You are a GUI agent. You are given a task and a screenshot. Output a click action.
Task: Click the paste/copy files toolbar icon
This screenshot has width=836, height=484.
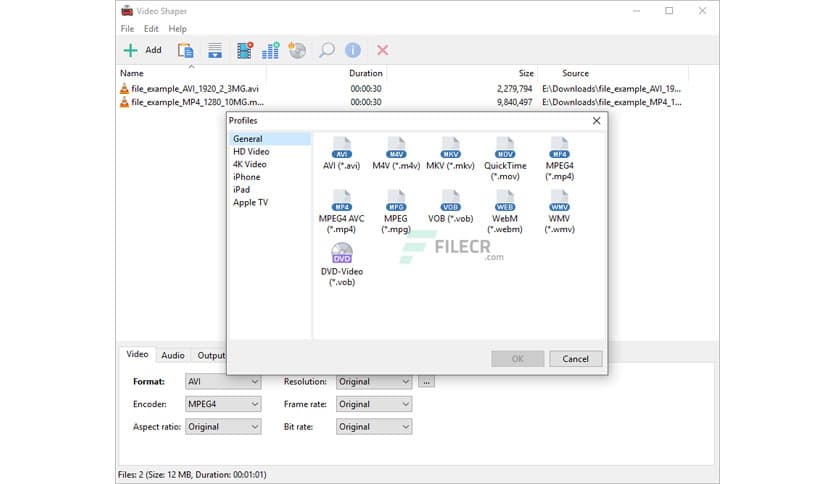pyautogui.click(x=185, y=50)
